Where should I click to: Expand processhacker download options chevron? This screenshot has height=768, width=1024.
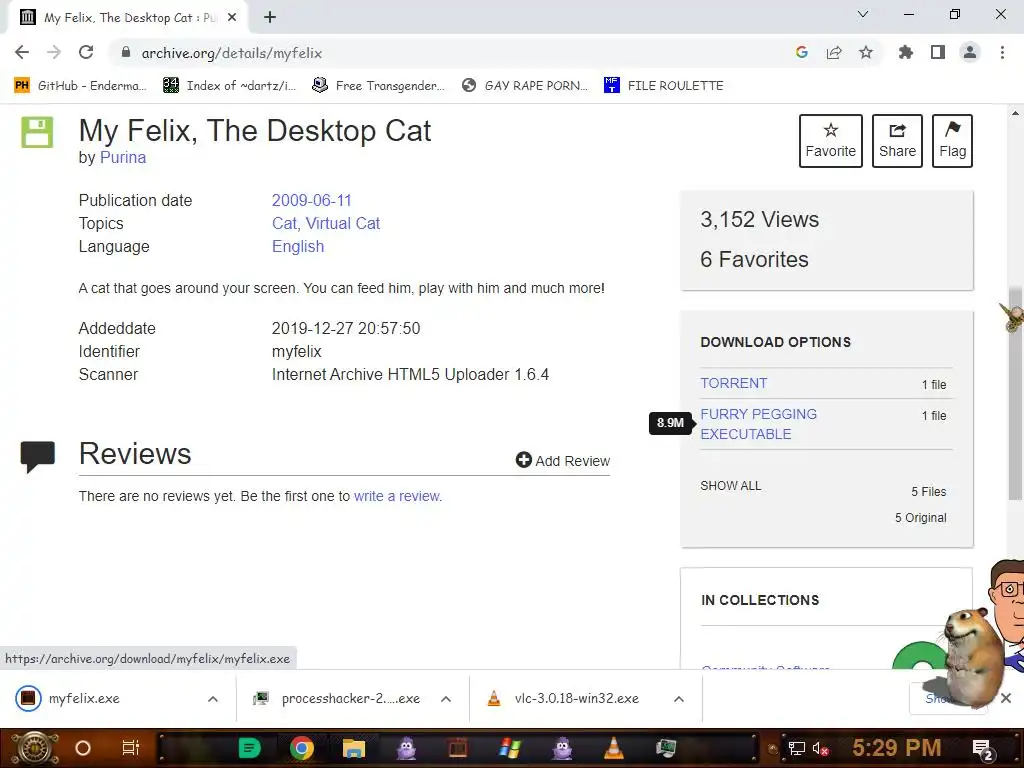point(446,699)
